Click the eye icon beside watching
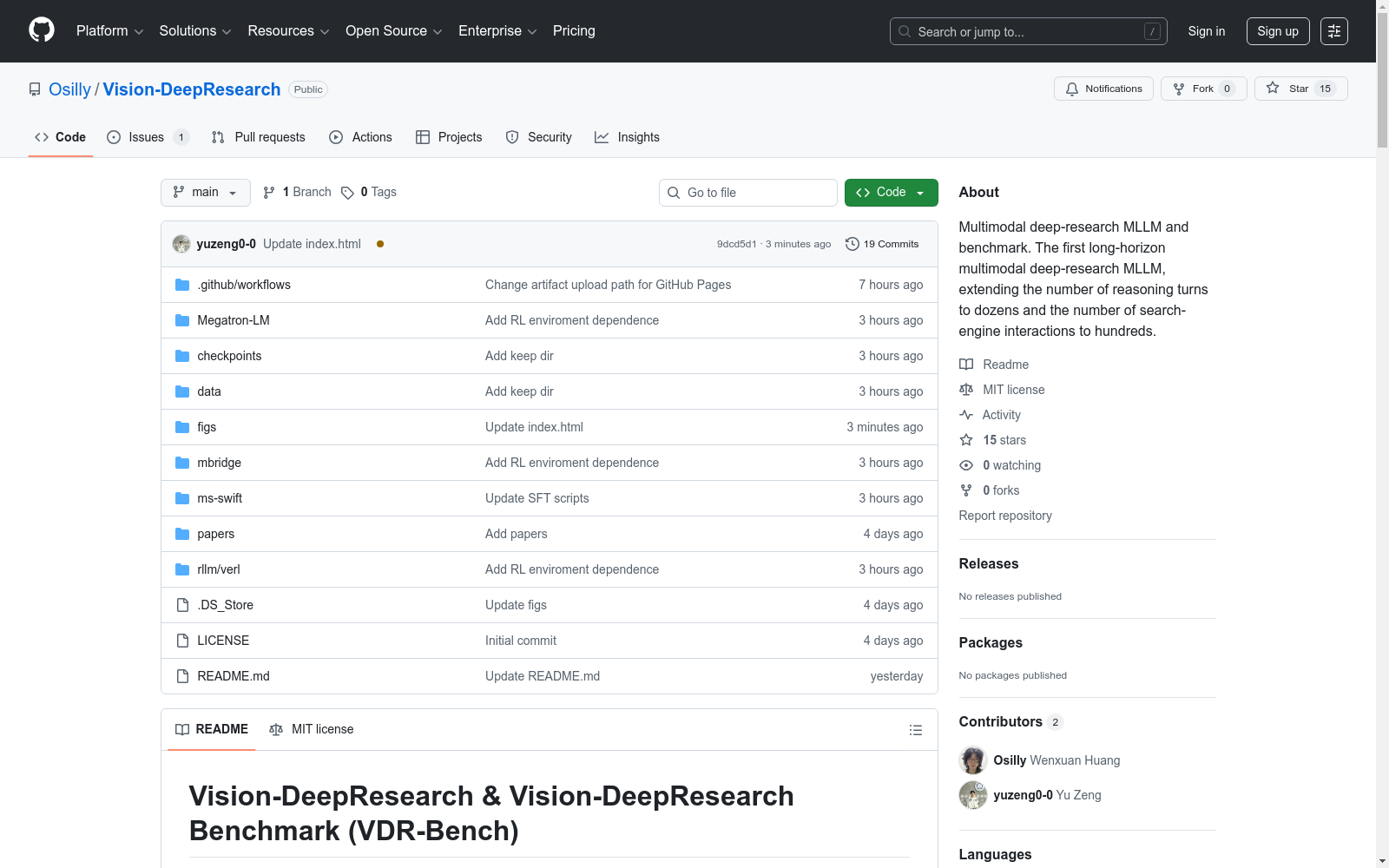 tap(966, 465)
